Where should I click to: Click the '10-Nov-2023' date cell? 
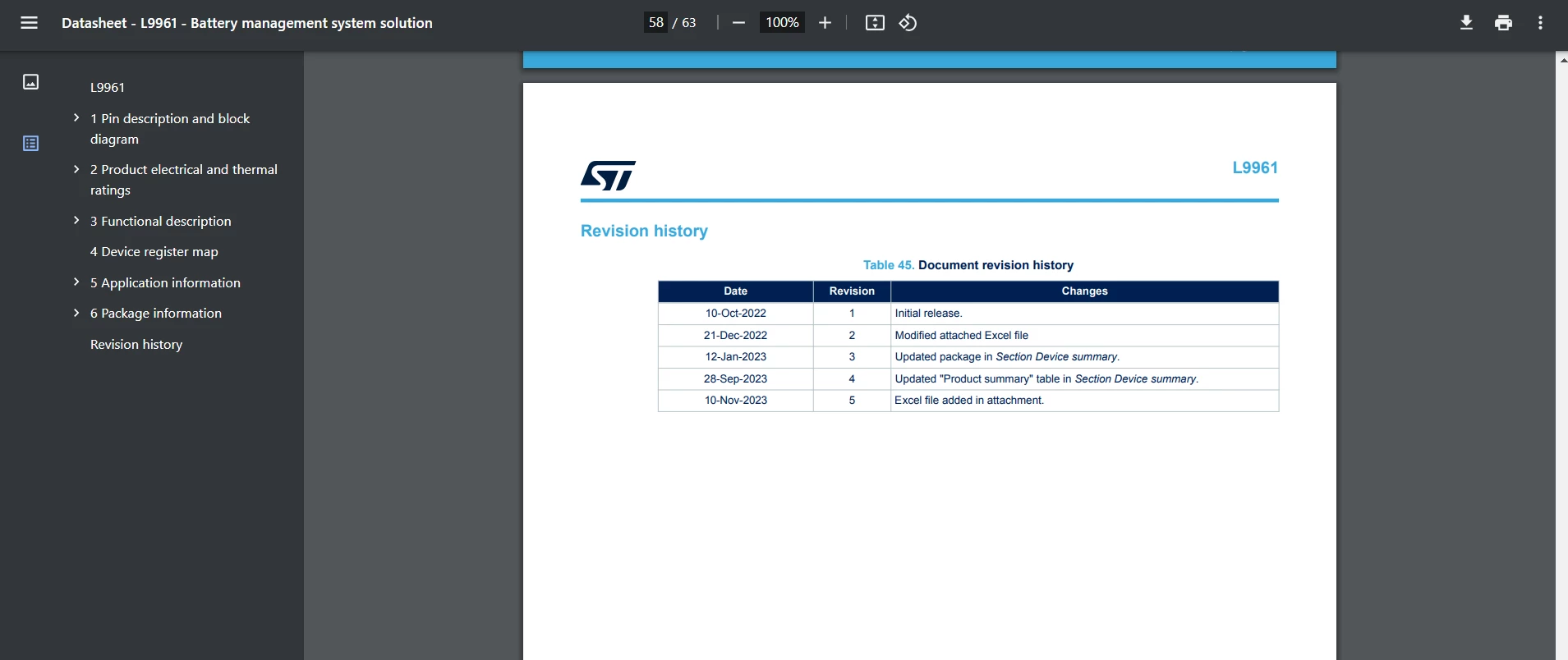(736, 401)
